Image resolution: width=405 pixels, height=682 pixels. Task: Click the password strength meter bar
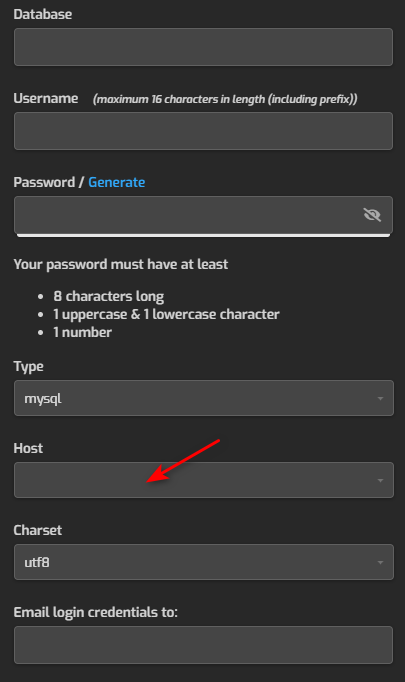pos(203,236)
